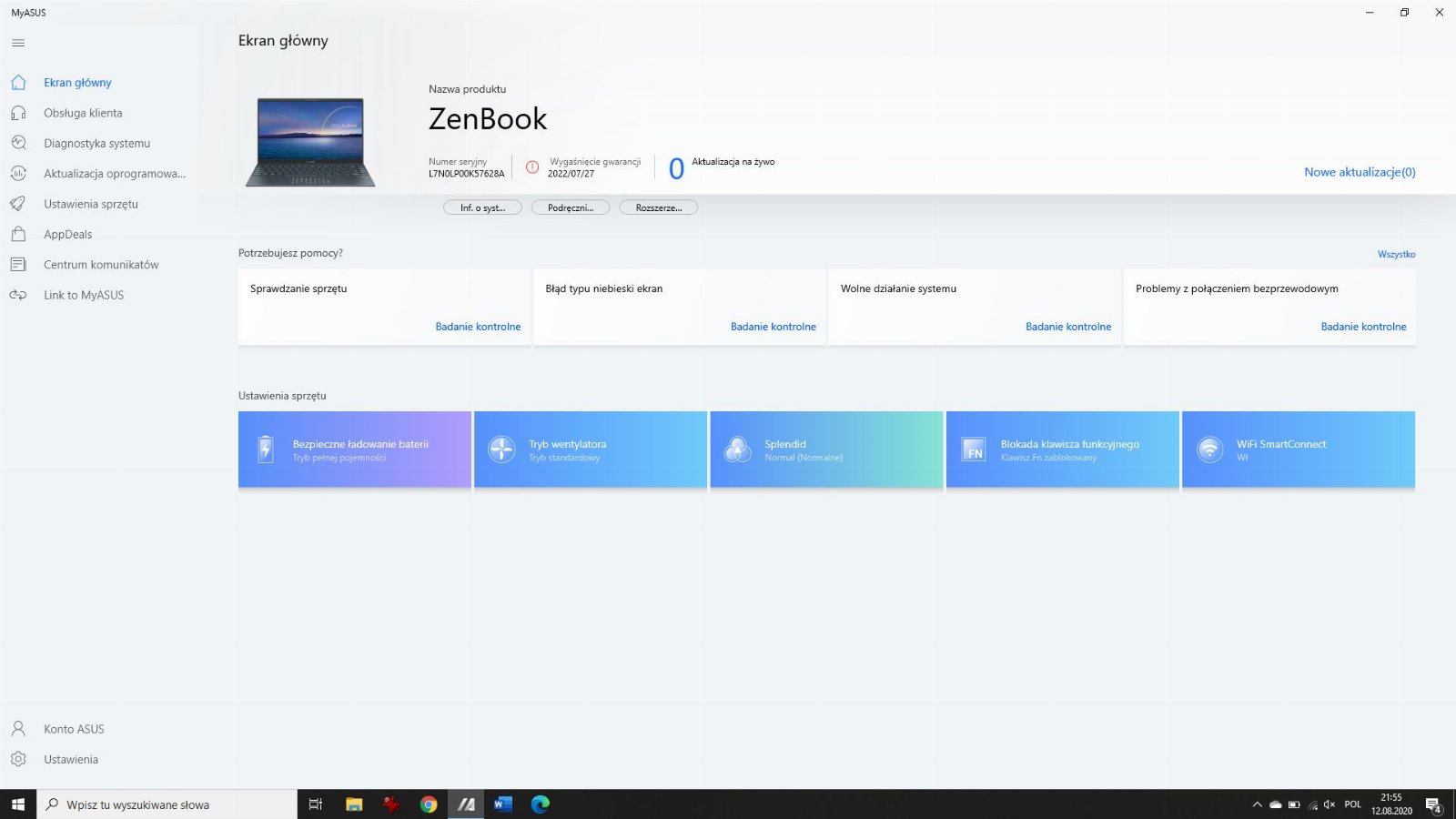The width and height of the screenshot is (1456, 819).
Task: Open Microsoft Edge from the taskbar
Action: click(x=541, y=804)
